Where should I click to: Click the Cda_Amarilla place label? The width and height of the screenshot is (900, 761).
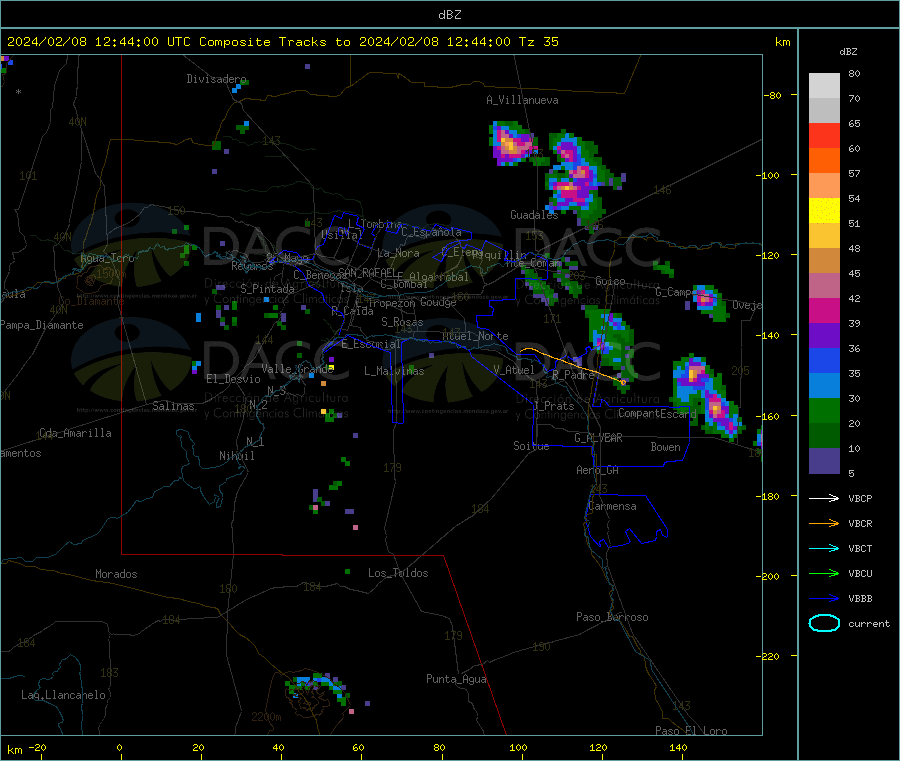(75, 433)
